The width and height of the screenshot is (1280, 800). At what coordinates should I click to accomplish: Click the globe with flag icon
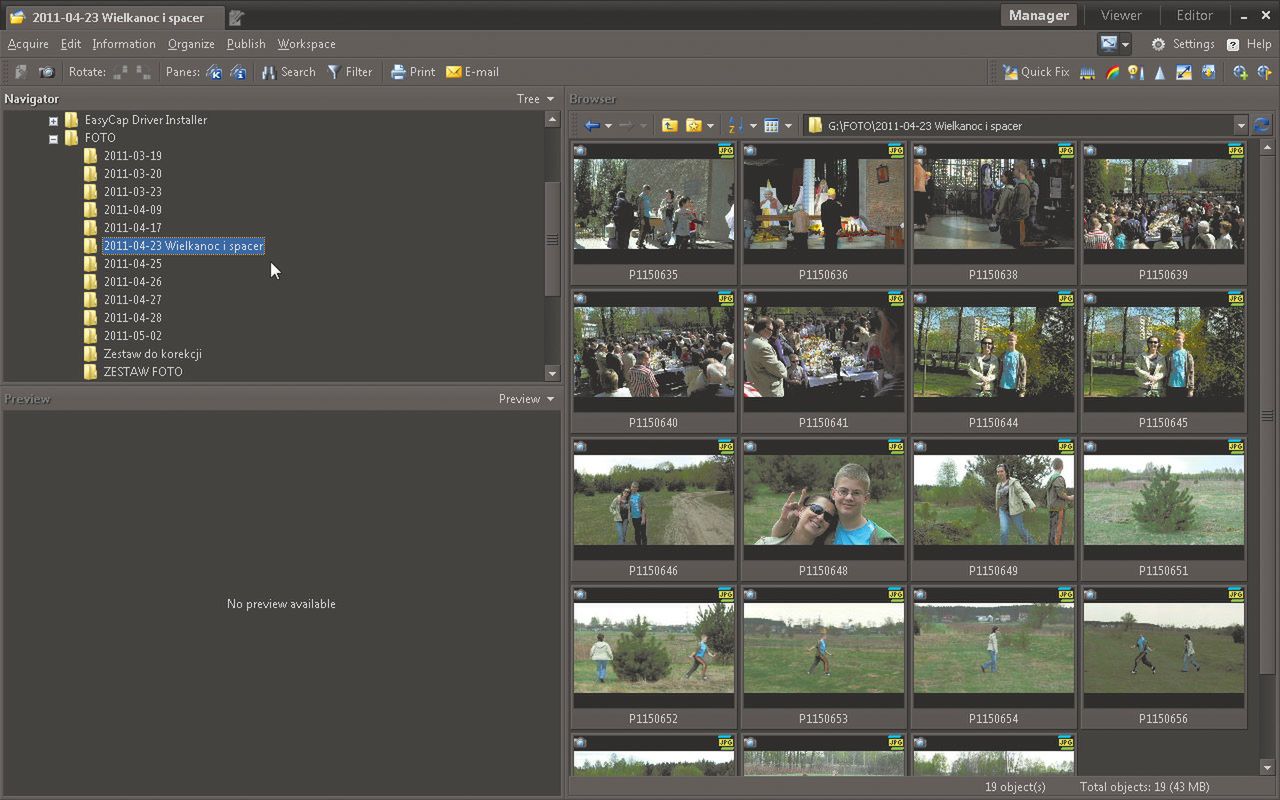point(1264,72)
